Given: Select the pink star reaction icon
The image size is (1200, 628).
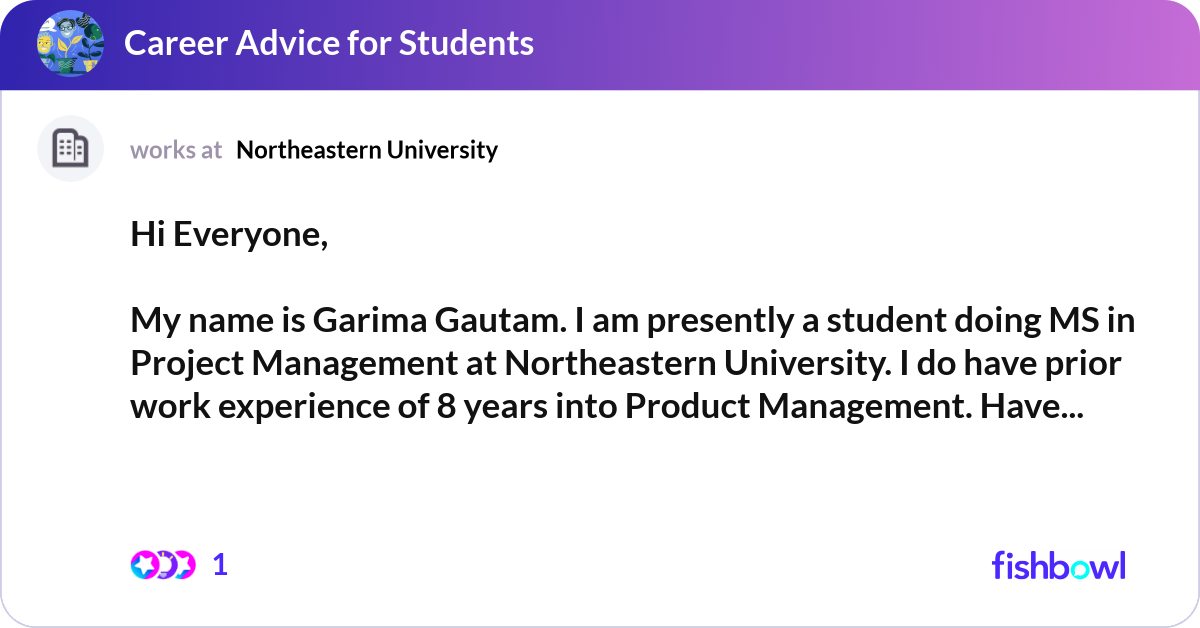Looking at the screenshot, I should click(x=185, y=565).
